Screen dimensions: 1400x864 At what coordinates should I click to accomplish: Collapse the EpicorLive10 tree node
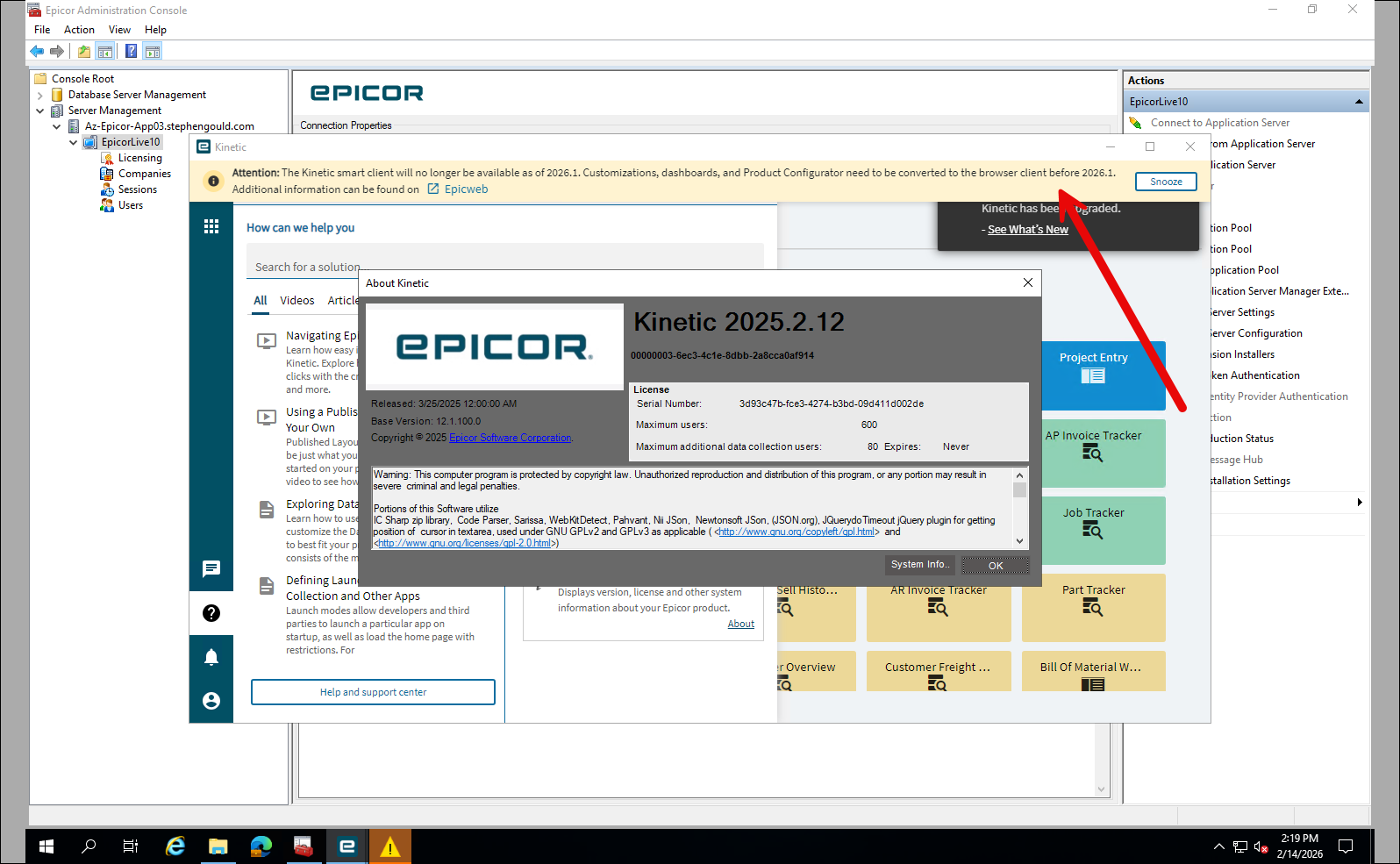[x=74, y=142]
